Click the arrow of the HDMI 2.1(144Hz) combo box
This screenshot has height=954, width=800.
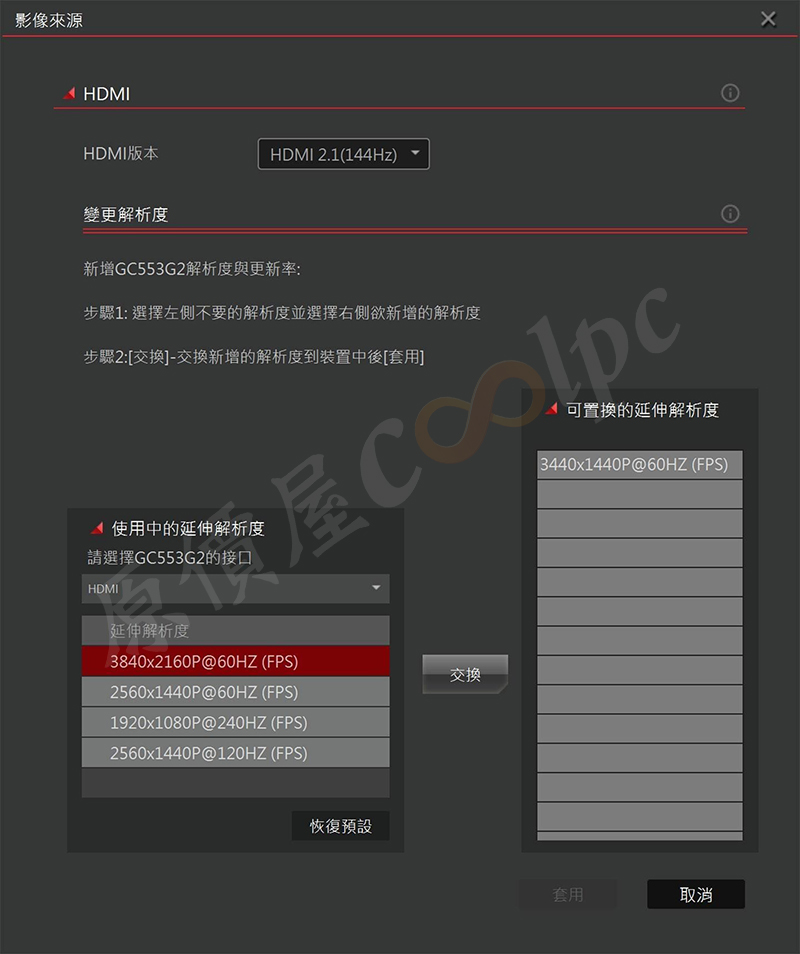(415, 153)
